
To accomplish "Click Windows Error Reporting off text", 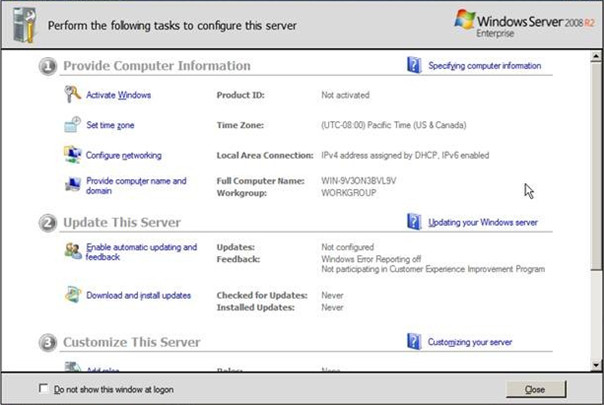I will tap(371, 259).
